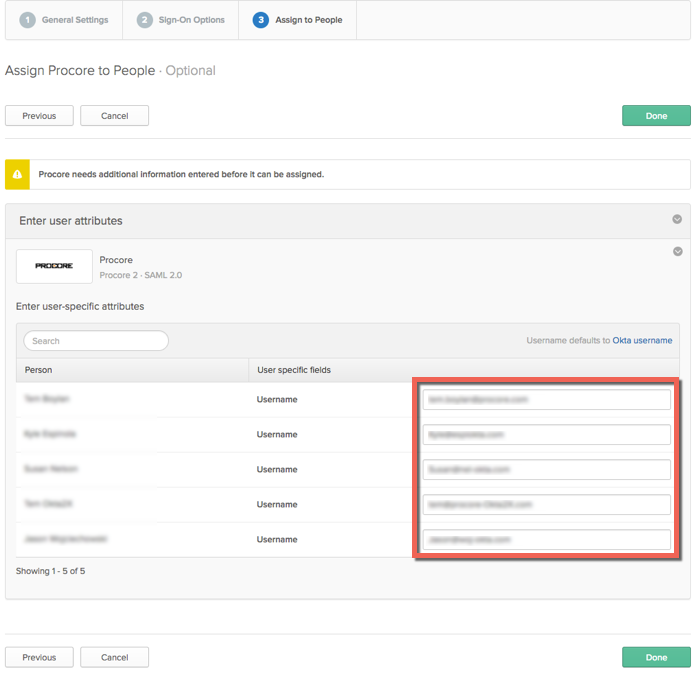The width and height of the screenshot is (700, 673).
Task: Focus the Search people field
Action: tap(96, 341)
